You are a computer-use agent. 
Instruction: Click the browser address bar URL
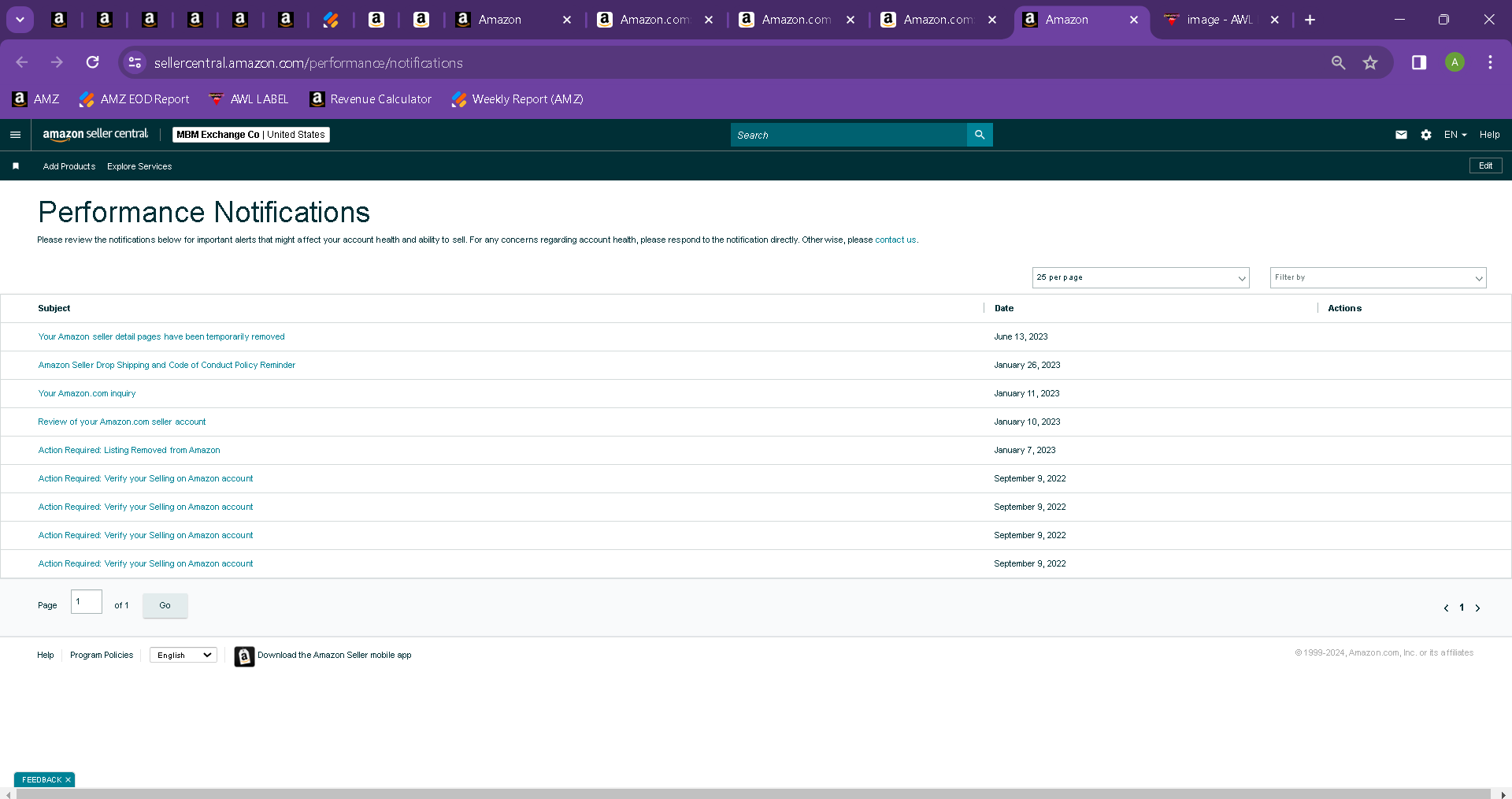[308, 62]
